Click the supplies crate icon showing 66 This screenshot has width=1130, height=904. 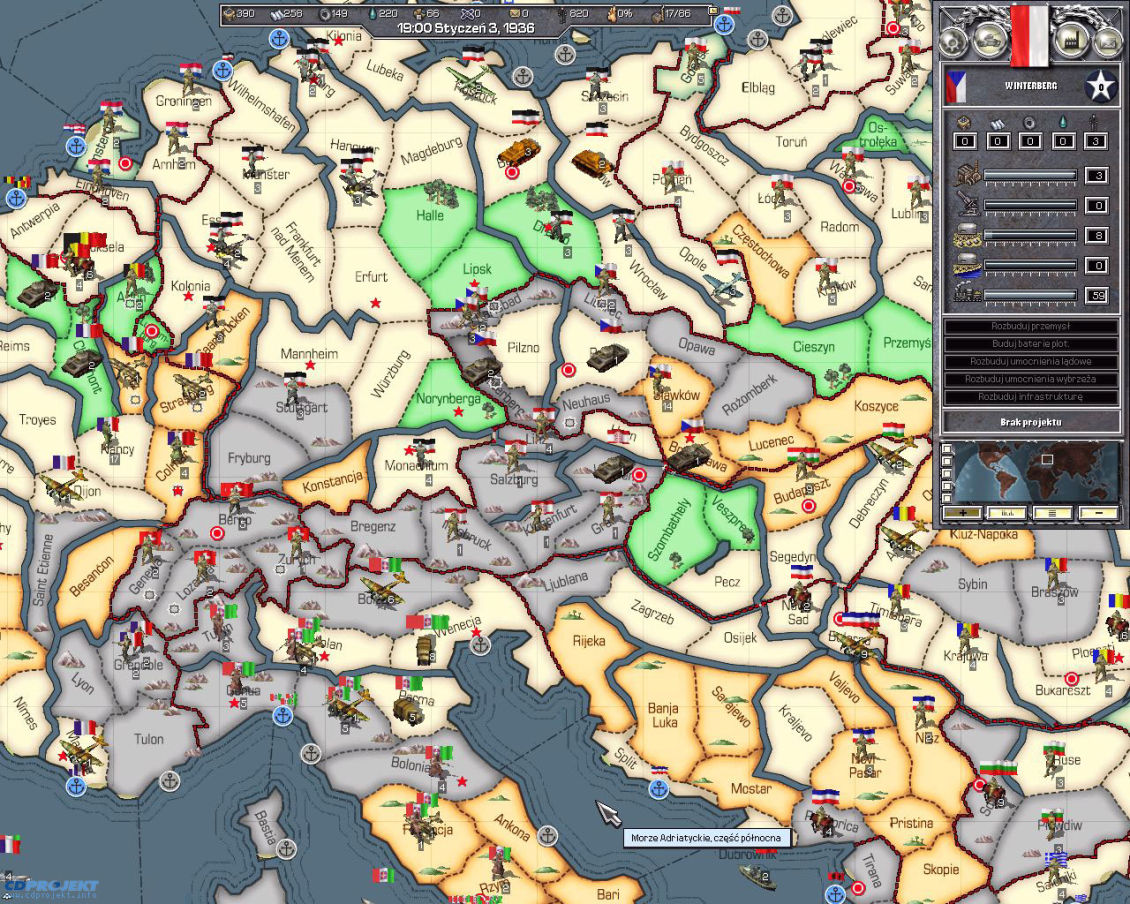pos(419,13)
